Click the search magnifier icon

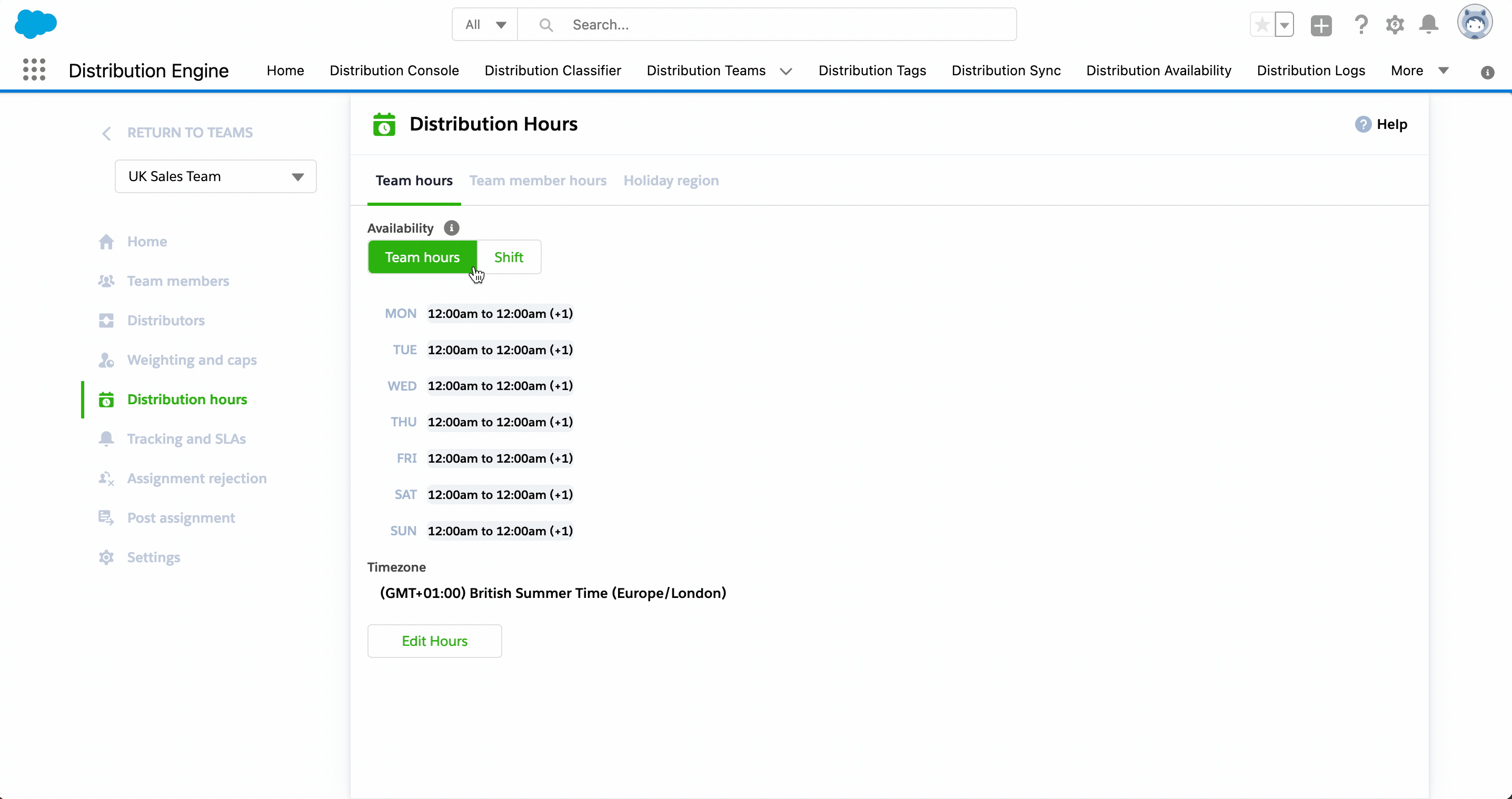coord(546,25)
